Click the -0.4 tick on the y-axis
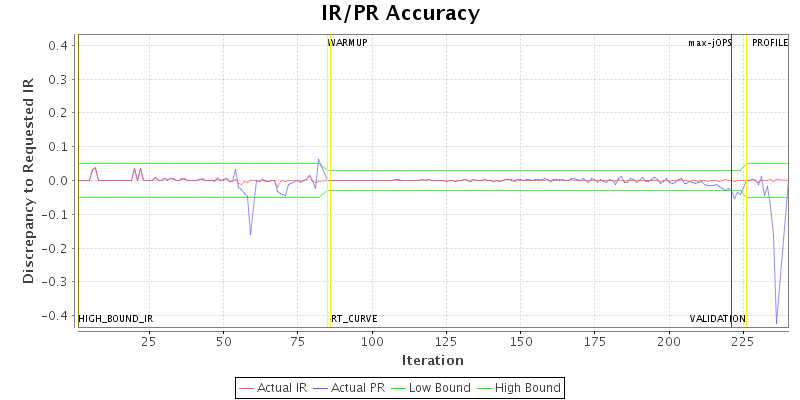 pos(55,315)
